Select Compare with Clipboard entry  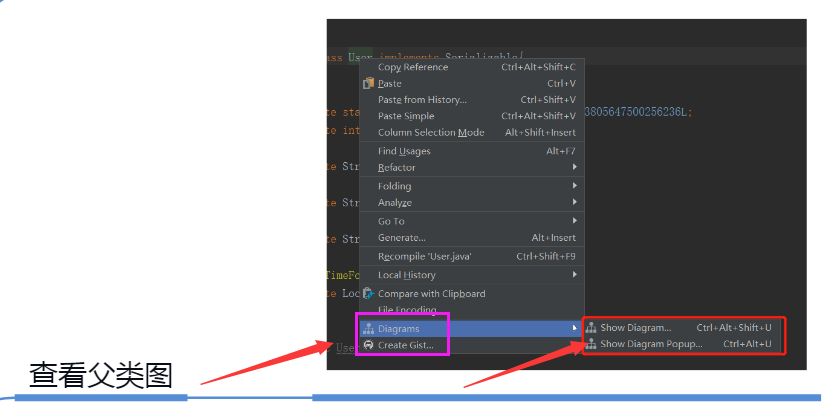click(472, 294)
